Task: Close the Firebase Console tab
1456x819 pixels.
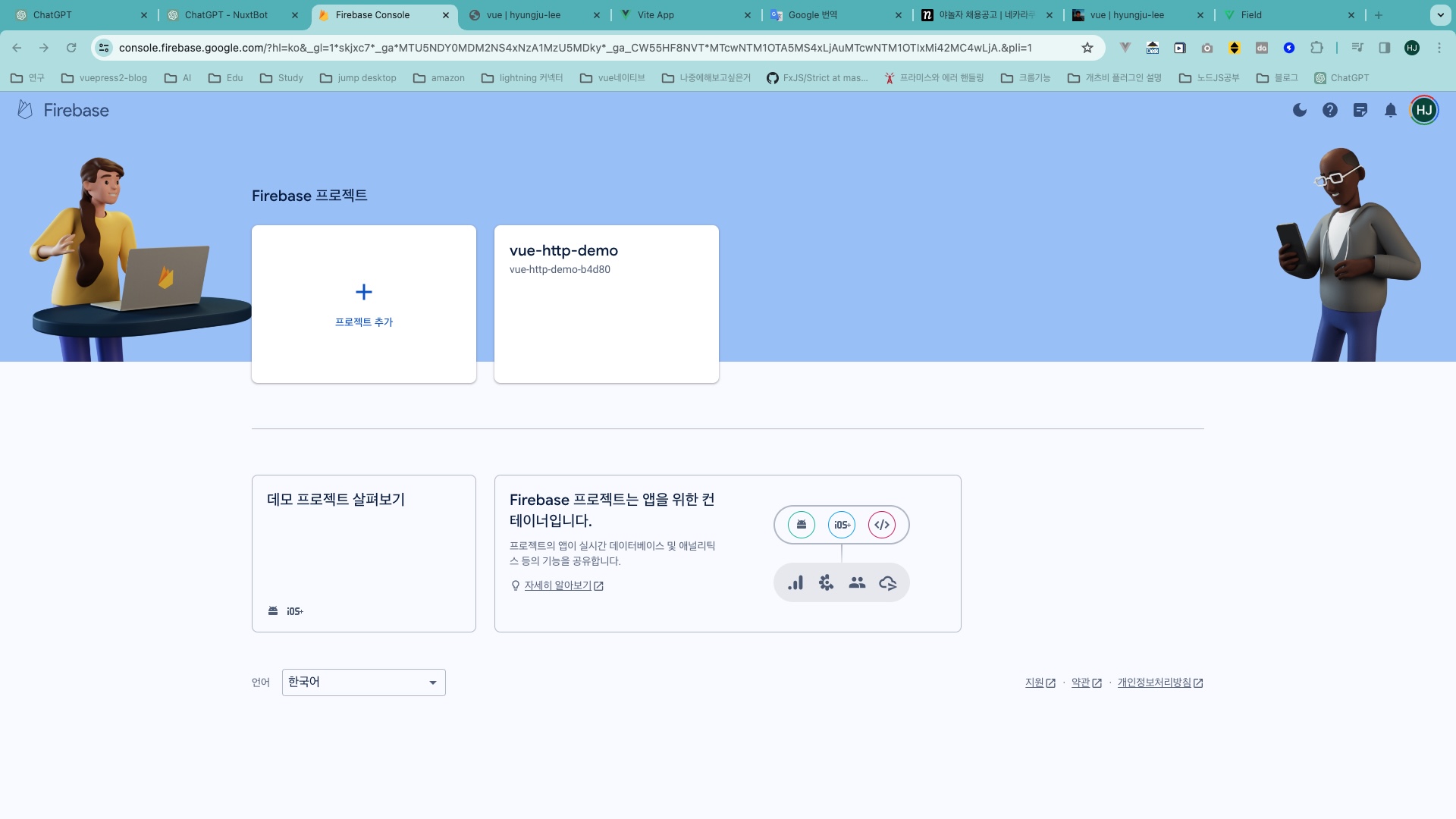Action: pos(446,15)
